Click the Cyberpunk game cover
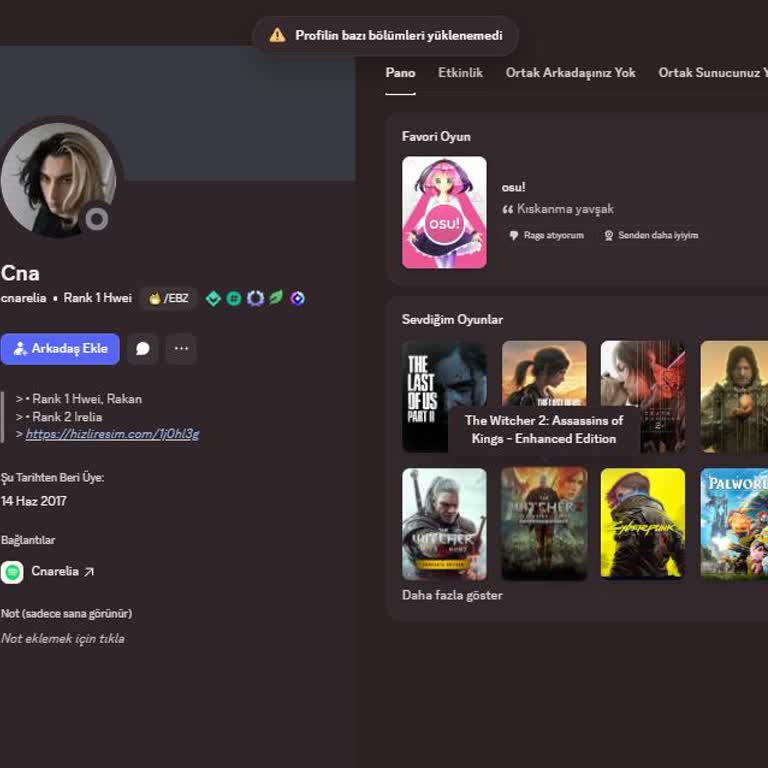The image size is (768, 768). click(643, 524)
